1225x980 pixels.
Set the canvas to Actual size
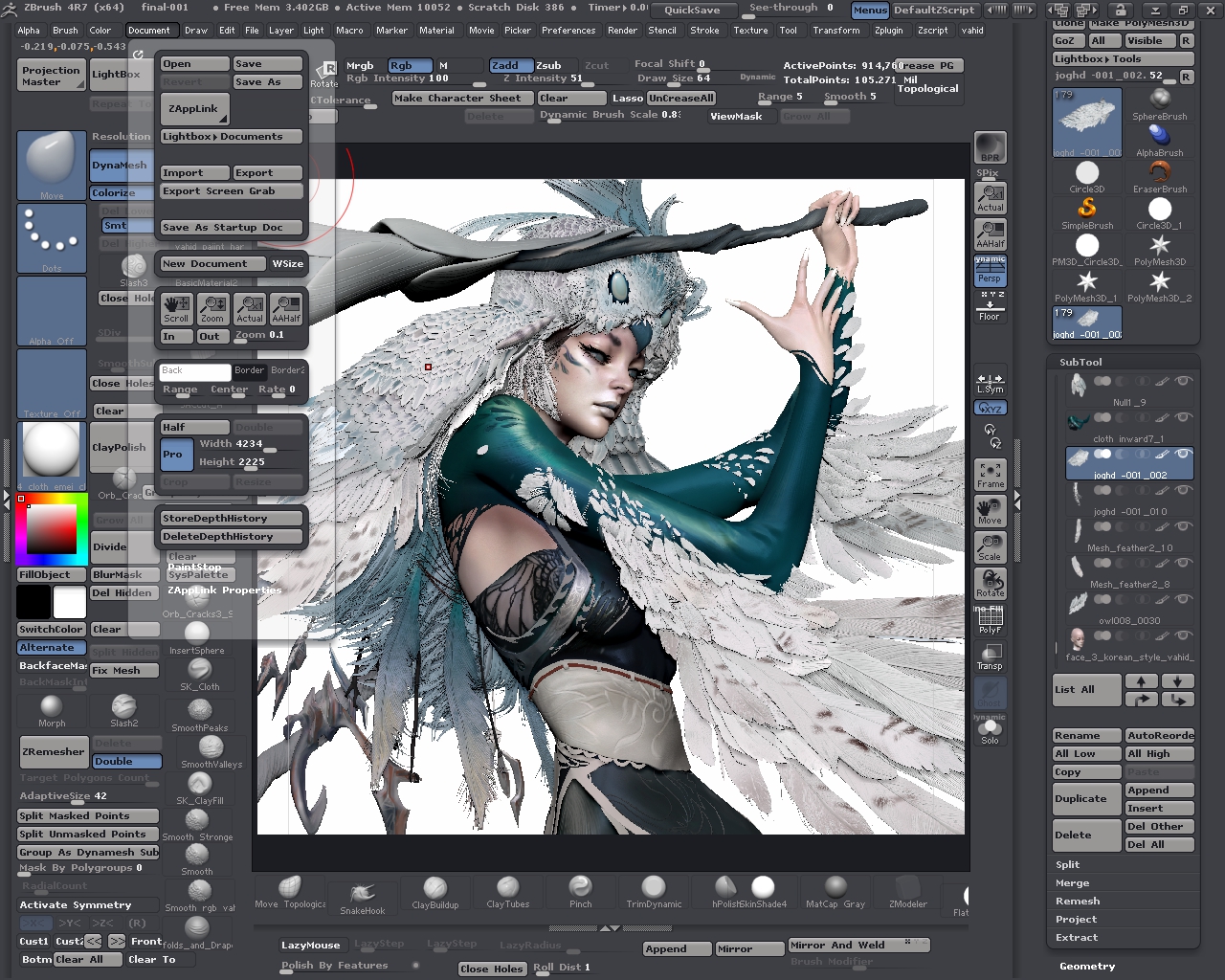tap(990, 198)
